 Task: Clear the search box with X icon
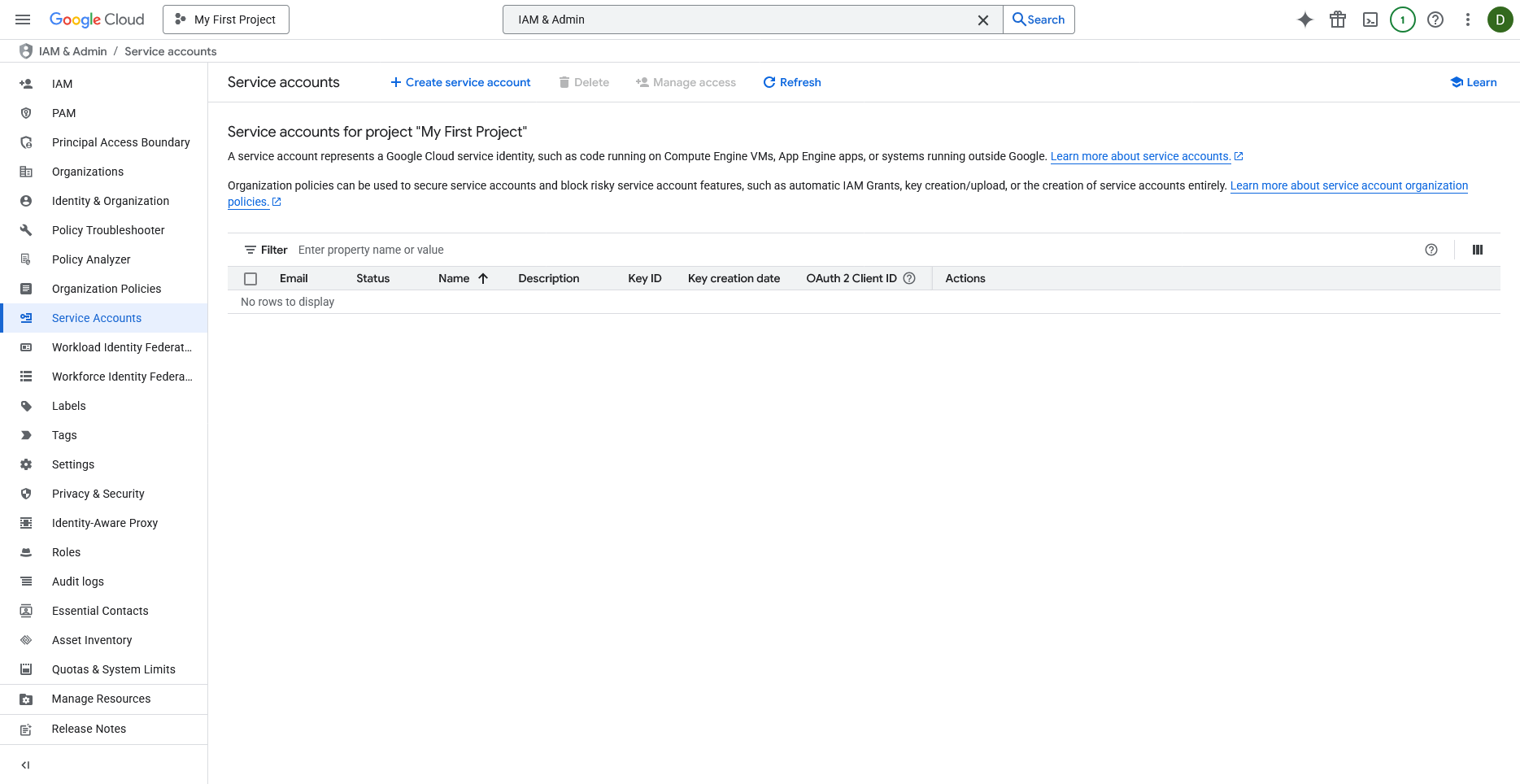[983, 20]
